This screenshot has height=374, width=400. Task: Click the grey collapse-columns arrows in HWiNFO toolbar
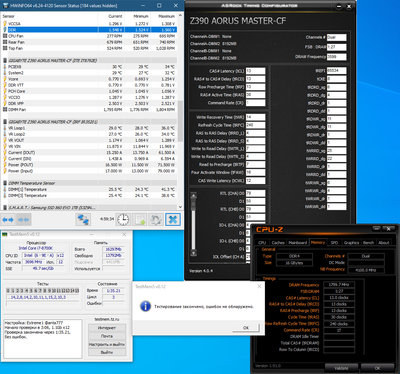click(23, 220)
